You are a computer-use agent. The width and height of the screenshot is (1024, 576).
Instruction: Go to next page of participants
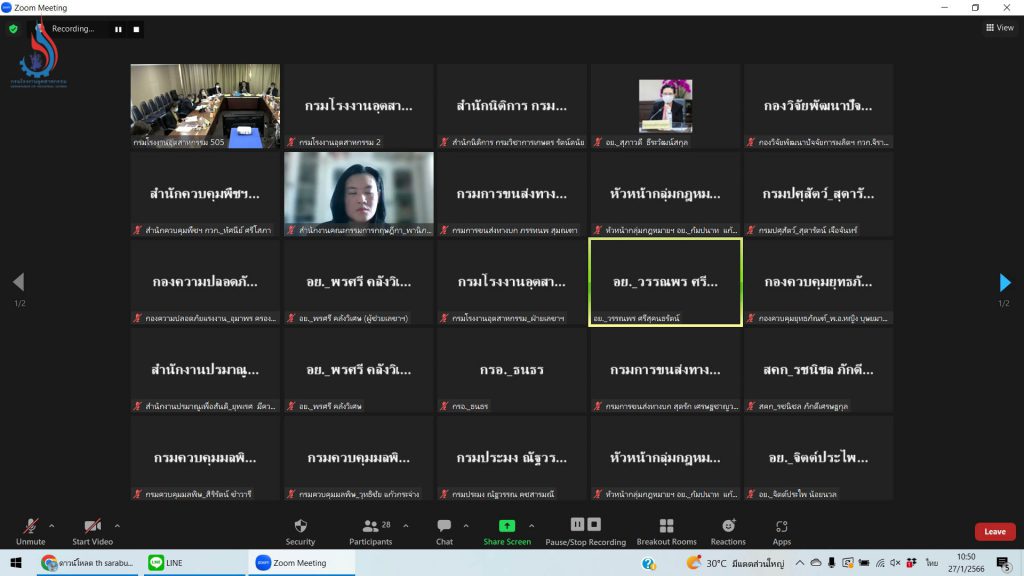click(1005, 282)
